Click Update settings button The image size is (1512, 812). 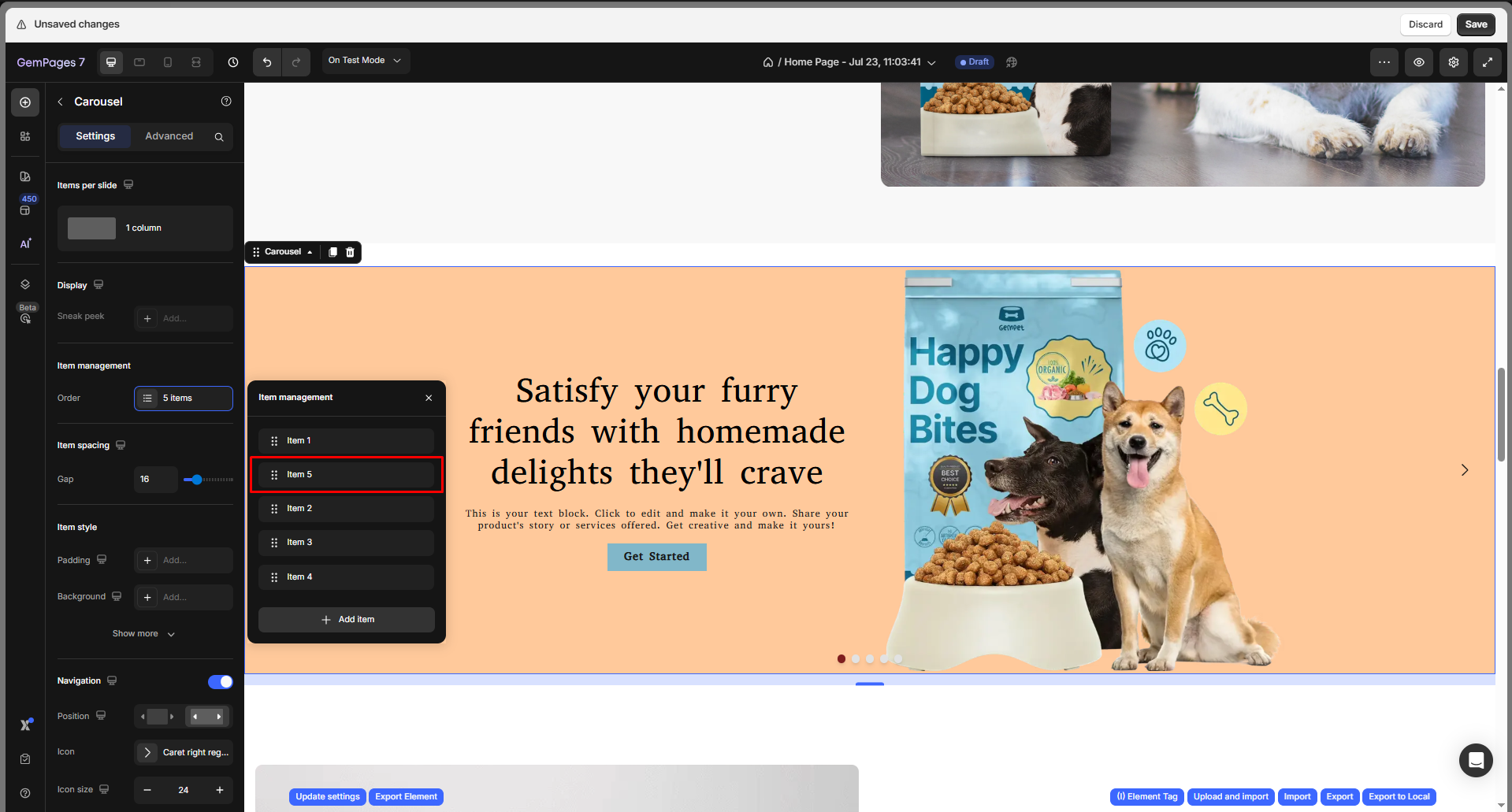click(328, 797)
